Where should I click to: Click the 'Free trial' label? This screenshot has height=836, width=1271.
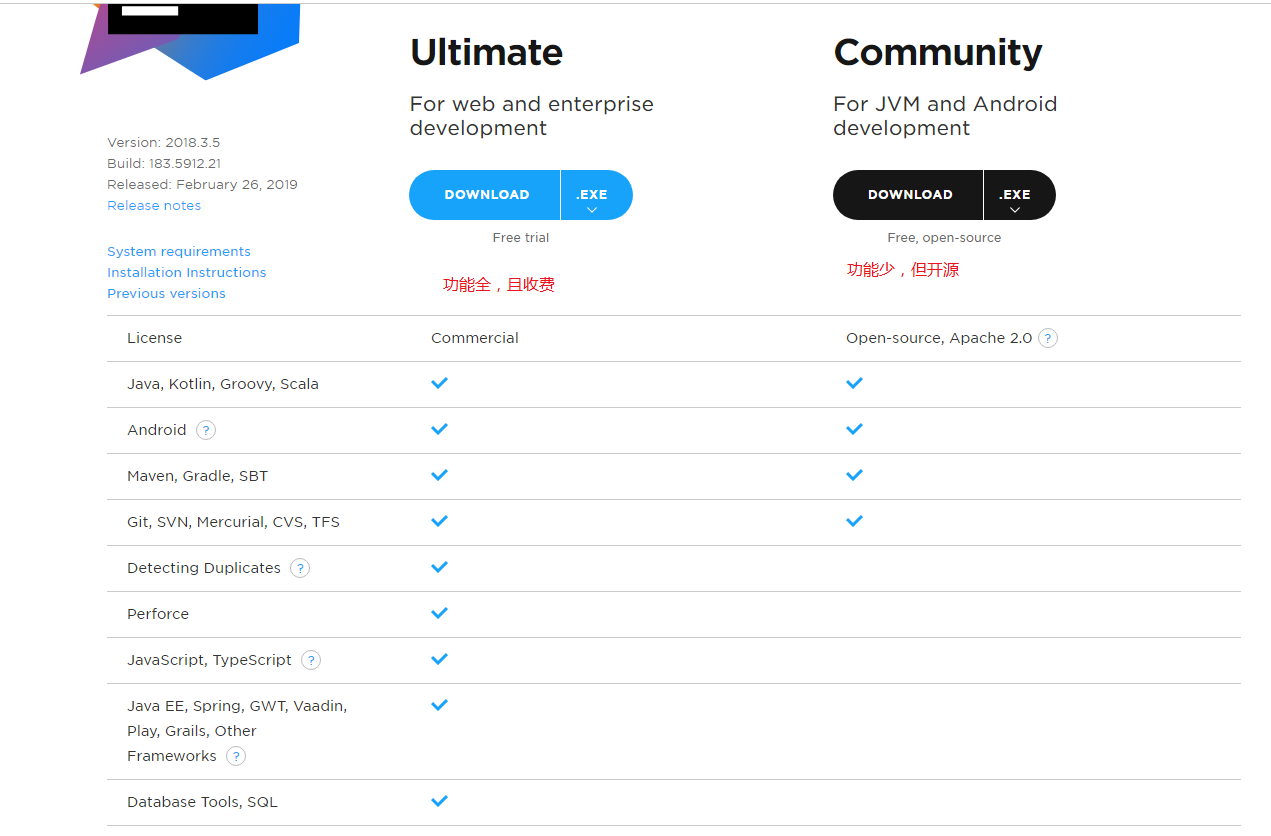click(x=521, y=238)
